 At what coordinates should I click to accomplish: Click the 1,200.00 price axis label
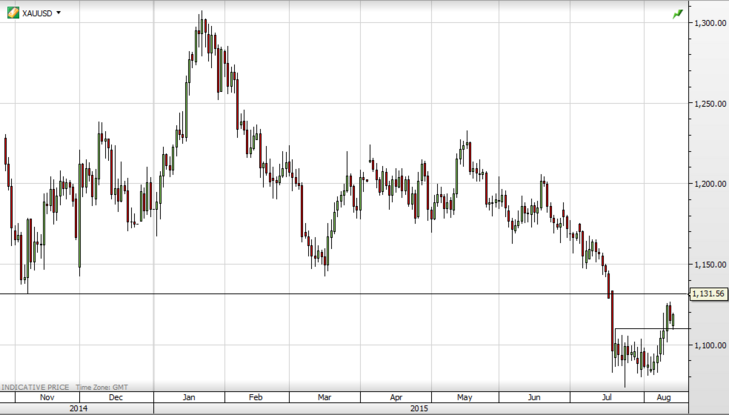[709, 184]
